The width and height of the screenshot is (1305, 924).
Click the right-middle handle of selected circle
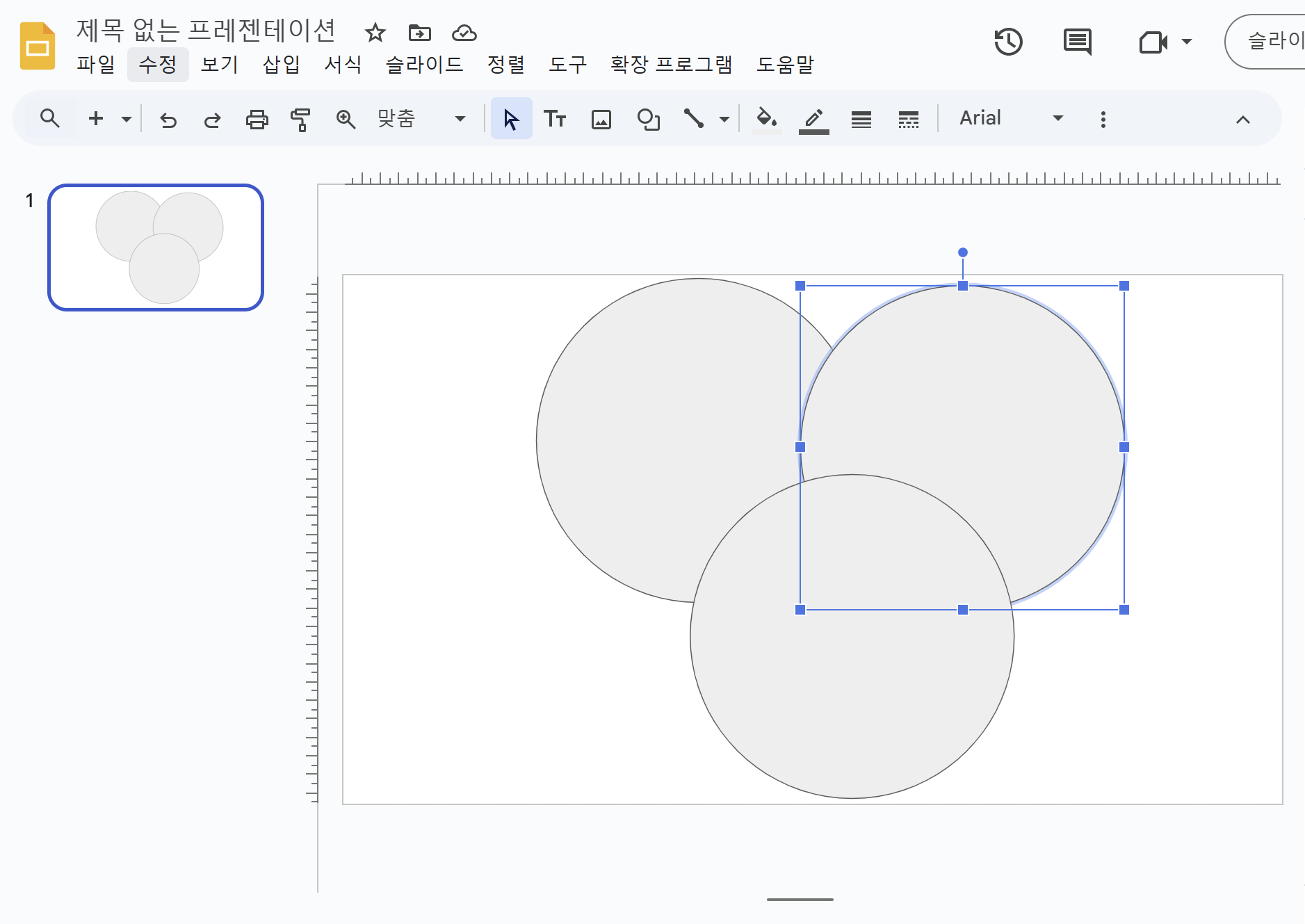tap(1124, 447)
